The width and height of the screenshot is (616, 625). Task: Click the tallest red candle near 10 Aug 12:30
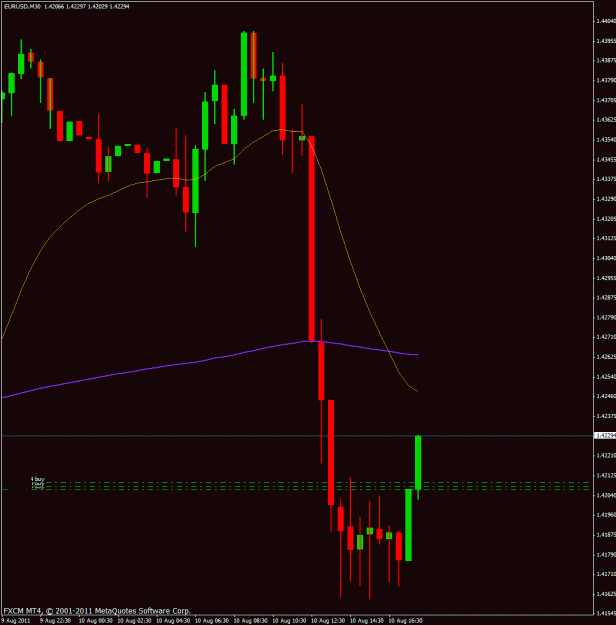[312, 238]
